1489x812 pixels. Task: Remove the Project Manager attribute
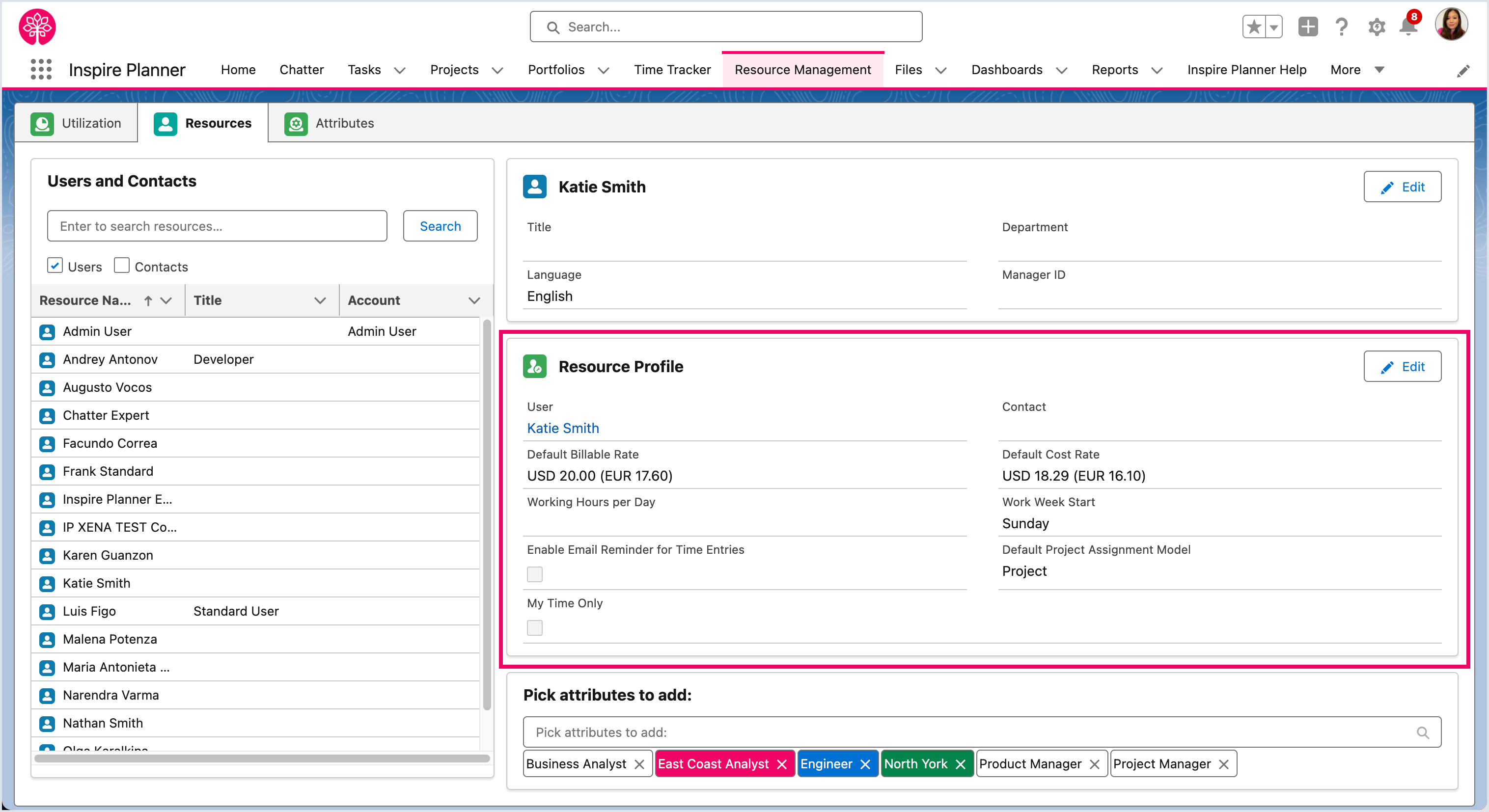click(x=1224, y=764)
